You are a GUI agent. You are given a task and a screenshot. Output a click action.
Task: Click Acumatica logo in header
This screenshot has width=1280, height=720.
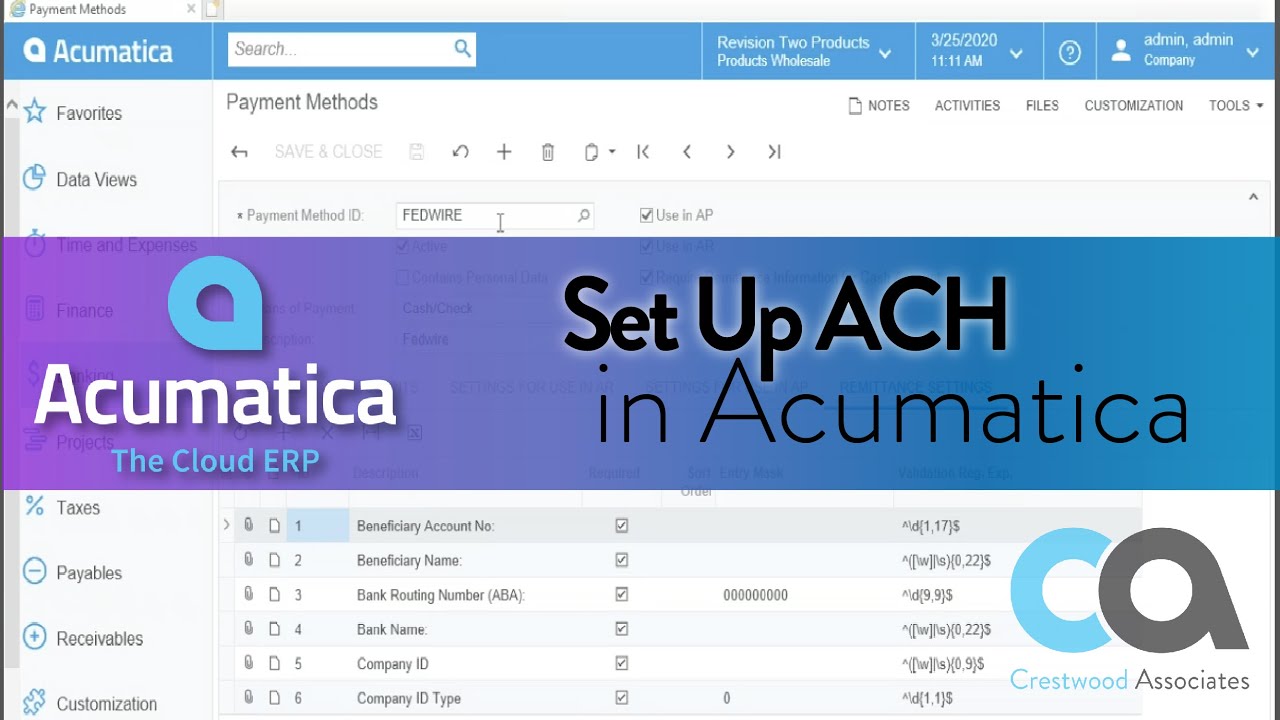[98, 51]
